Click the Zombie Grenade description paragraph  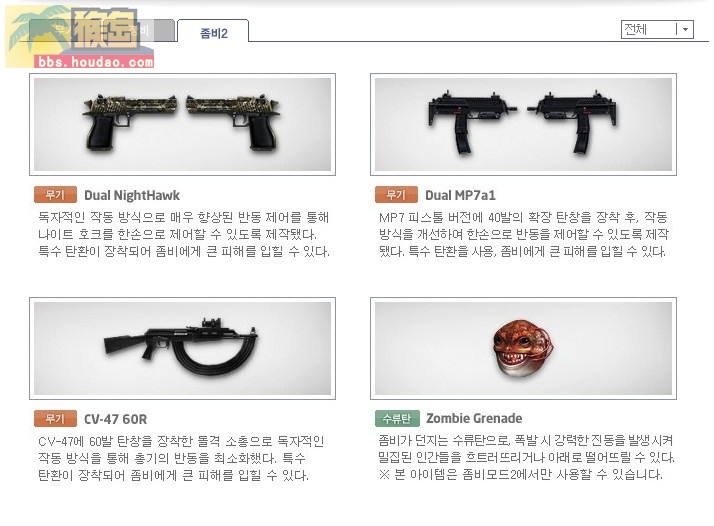(526, 458)
